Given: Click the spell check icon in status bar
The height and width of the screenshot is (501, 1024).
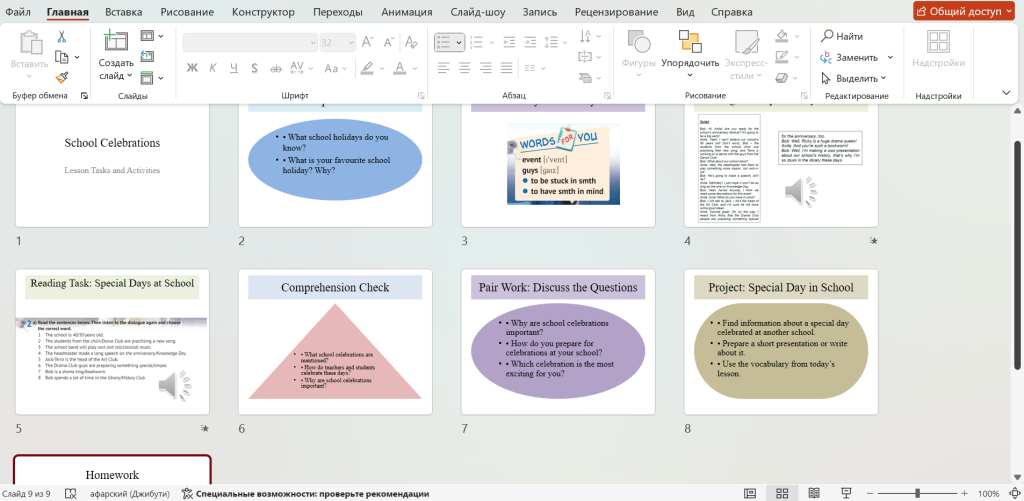Looking at the screenshot, I should point(70,493).
